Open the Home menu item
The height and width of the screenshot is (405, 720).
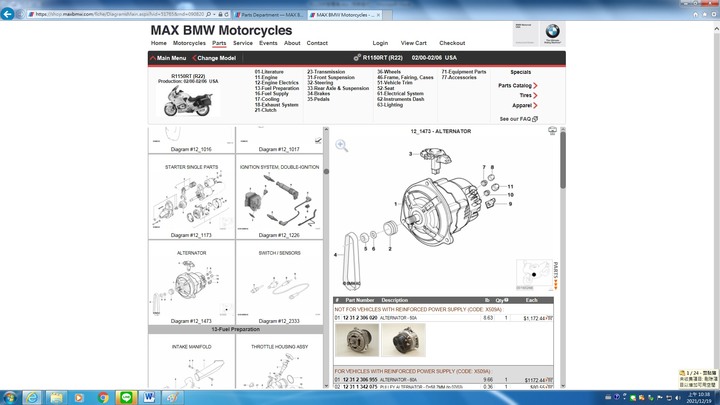click(158, 43)
